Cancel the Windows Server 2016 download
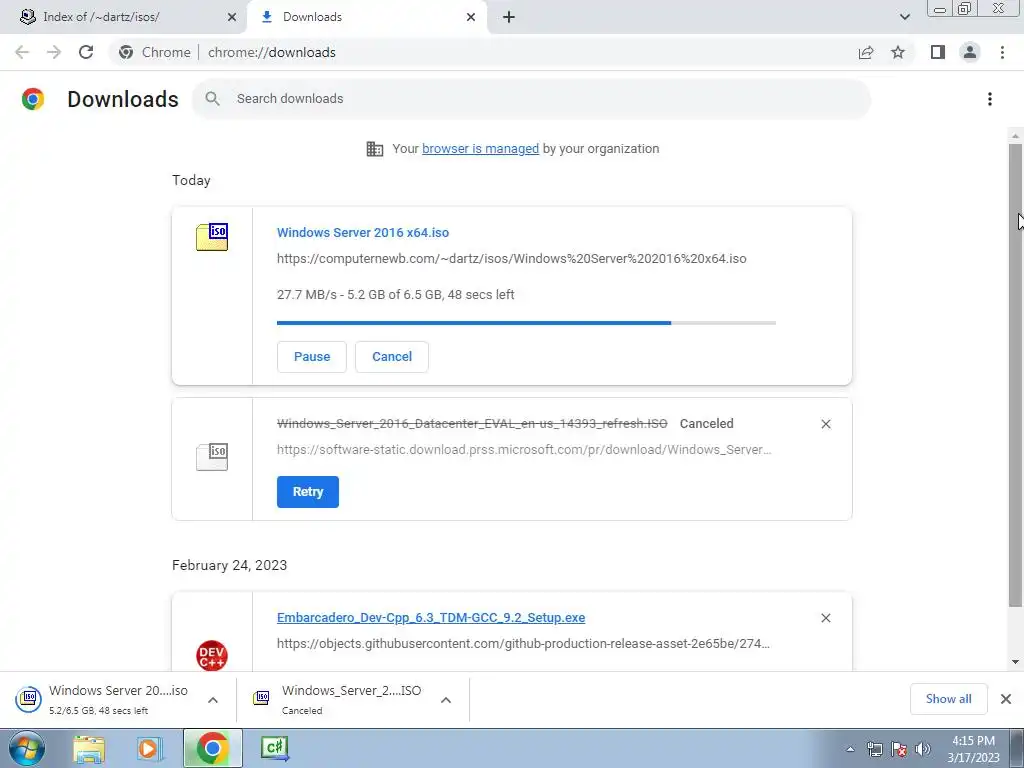1024x768 pixels. (392, 357)
